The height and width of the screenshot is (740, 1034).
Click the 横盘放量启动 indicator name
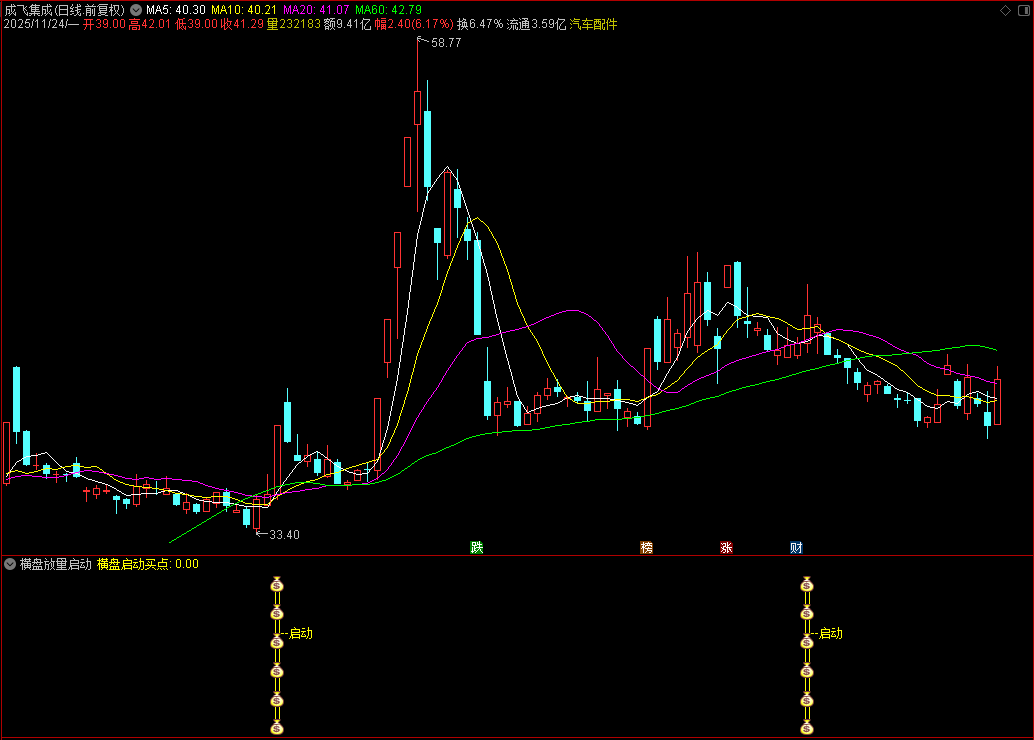click(55, 564)
